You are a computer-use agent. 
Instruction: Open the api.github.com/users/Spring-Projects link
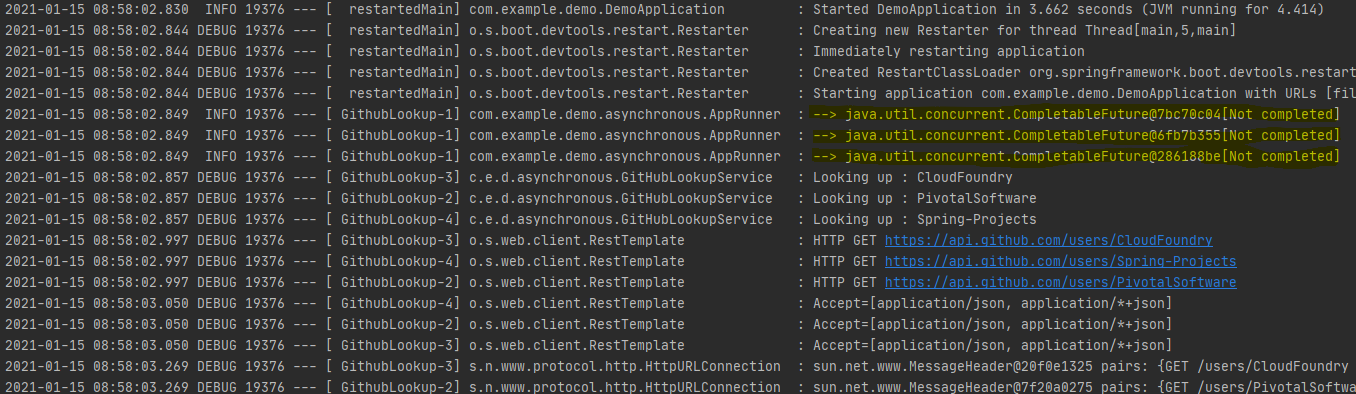(x=1060, y=261)
